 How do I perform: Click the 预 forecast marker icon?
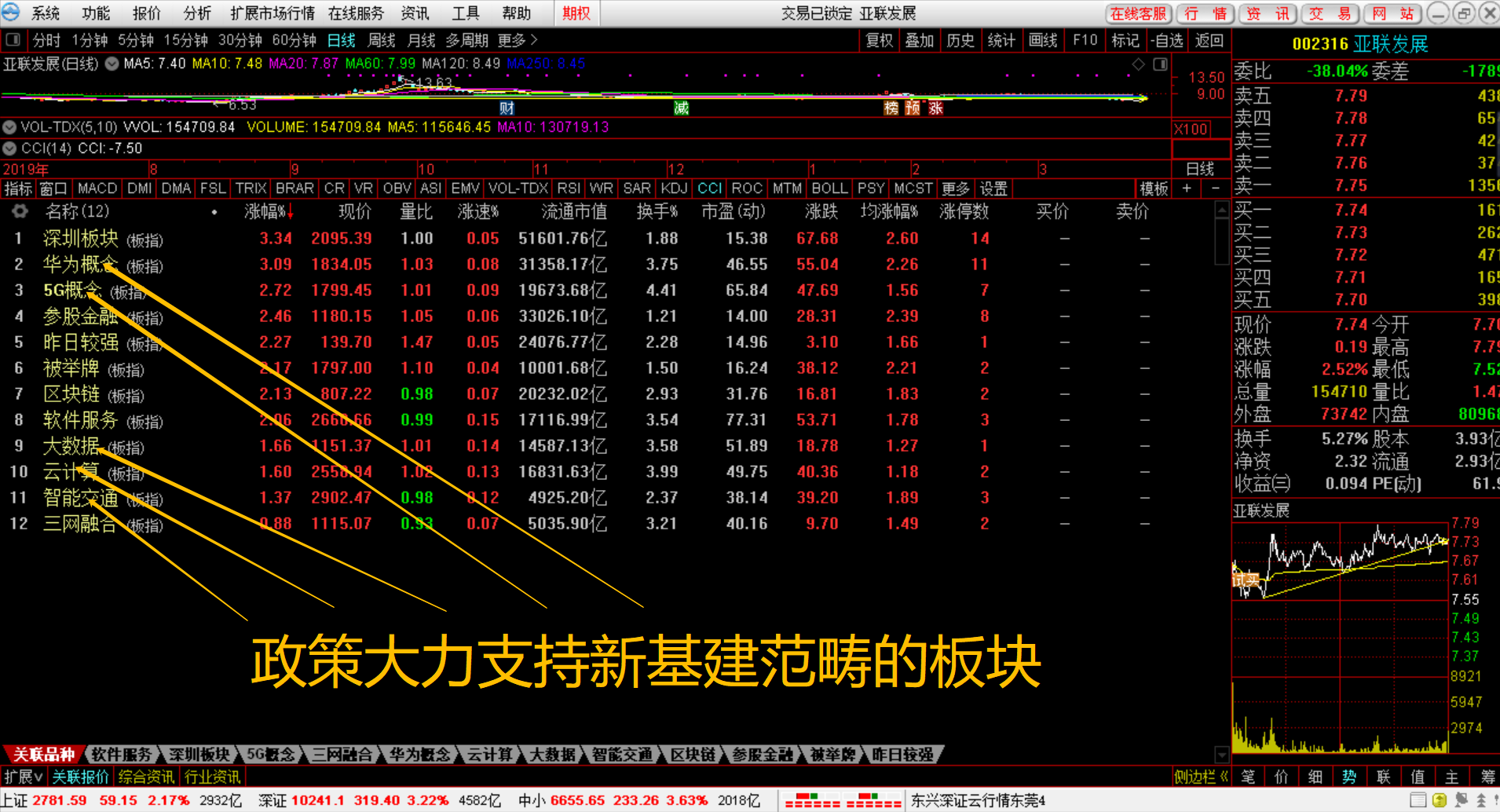tap(913, 108)
